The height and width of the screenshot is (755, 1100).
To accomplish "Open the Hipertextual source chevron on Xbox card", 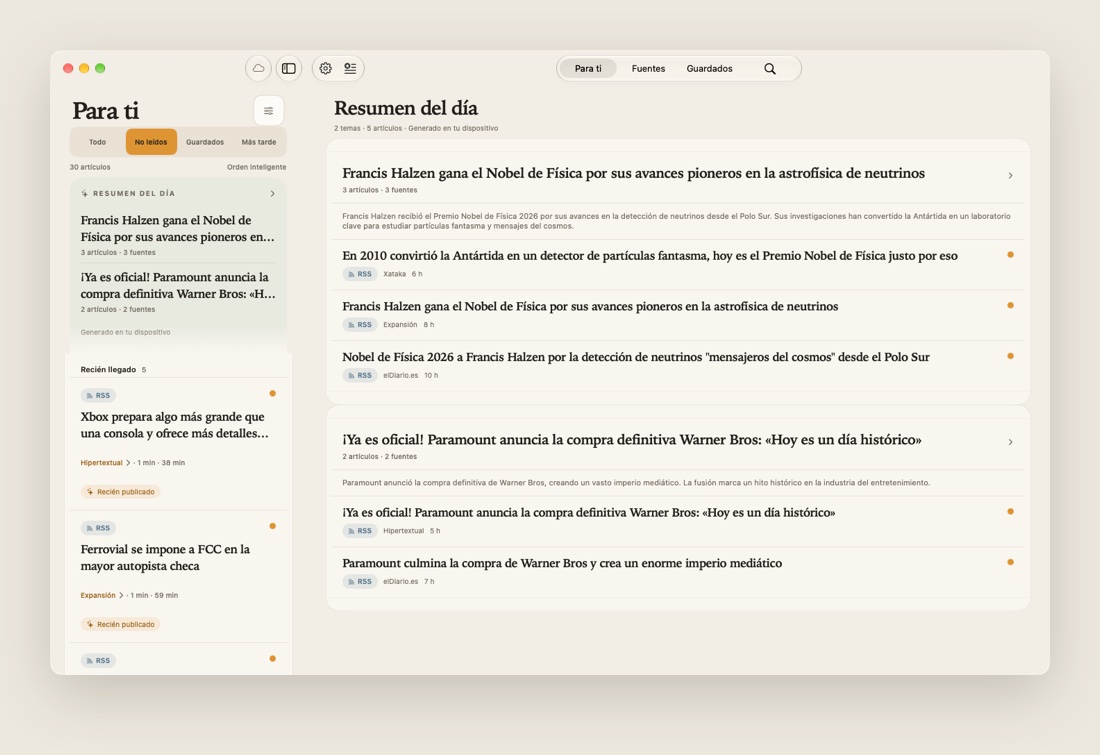I will 128,462.
